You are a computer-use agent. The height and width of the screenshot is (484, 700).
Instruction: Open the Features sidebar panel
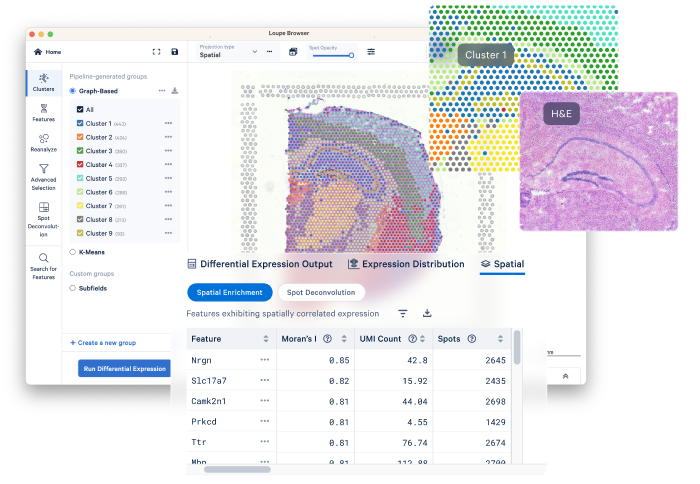pos(43,113)
